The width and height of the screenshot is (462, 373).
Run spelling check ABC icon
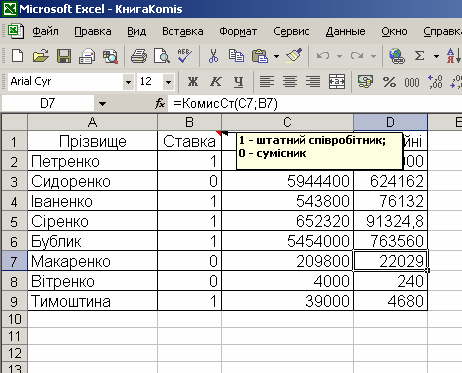pyautogui.click(x=184, y=56)
